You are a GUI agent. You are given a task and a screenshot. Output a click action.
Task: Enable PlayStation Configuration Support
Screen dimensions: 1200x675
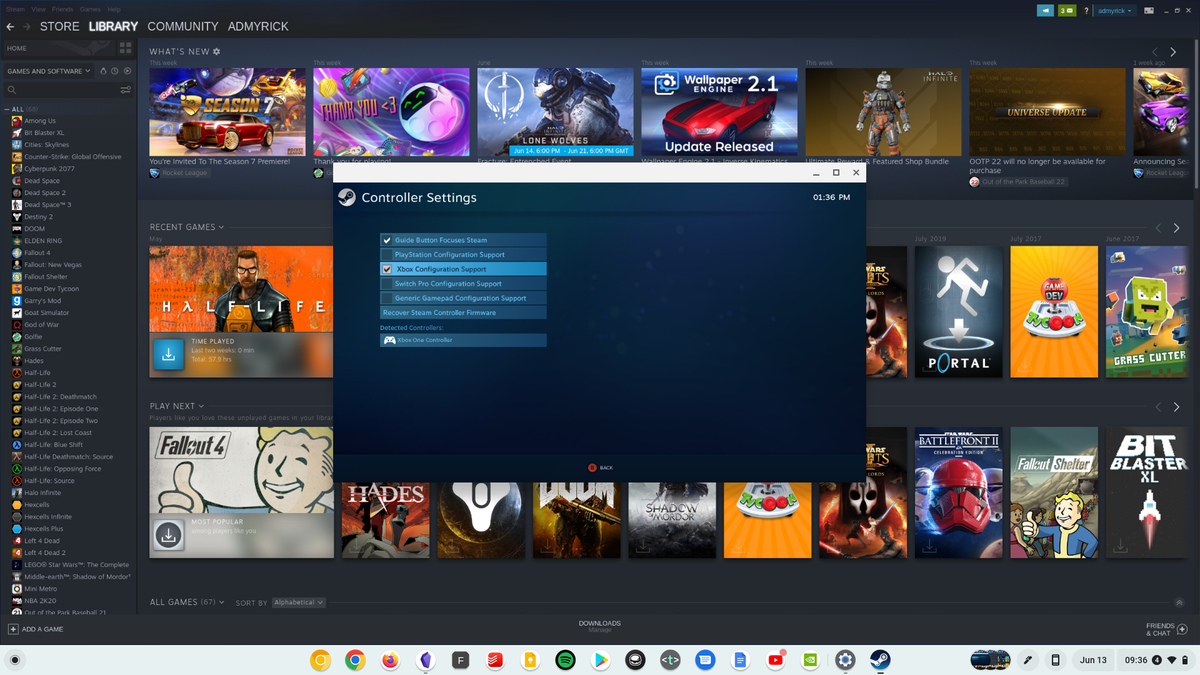(463, 254)
